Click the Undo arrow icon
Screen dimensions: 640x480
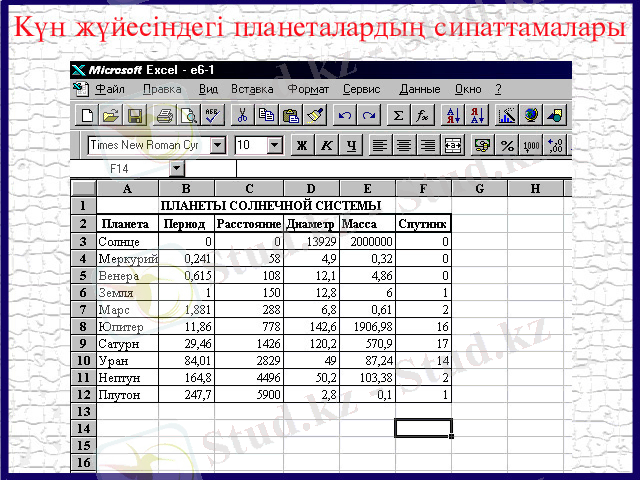pyautogui.click(x=344, y=115)
